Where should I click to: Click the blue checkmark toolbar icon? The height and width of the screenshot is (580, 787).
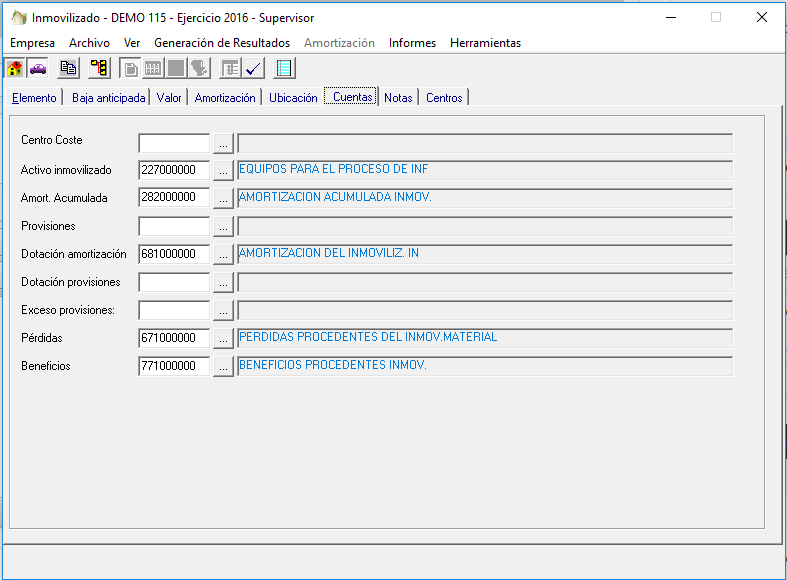pos(253,68)
